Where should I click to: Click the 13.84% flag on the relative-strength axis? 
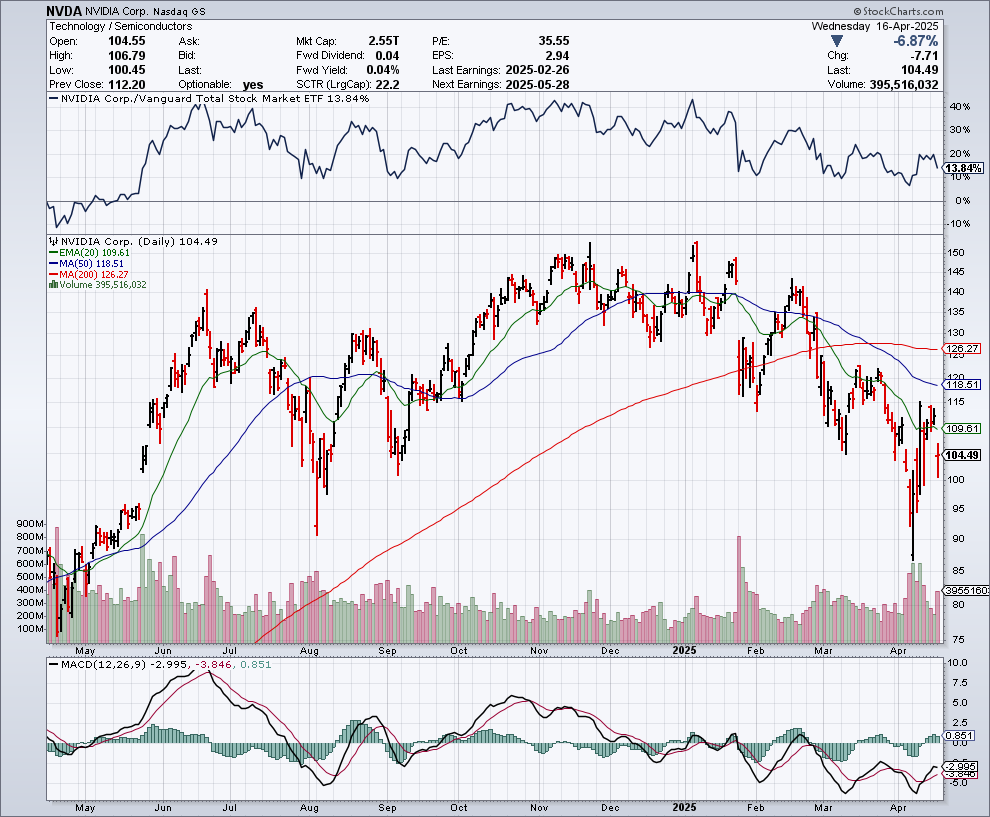[x=963, y=168]
